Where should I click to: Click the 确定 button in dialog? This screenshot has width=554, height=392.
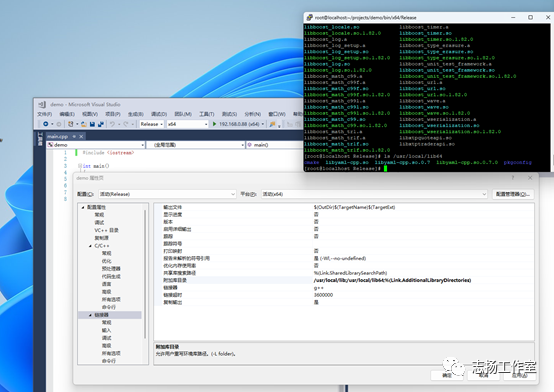click(x=447, y=375)
